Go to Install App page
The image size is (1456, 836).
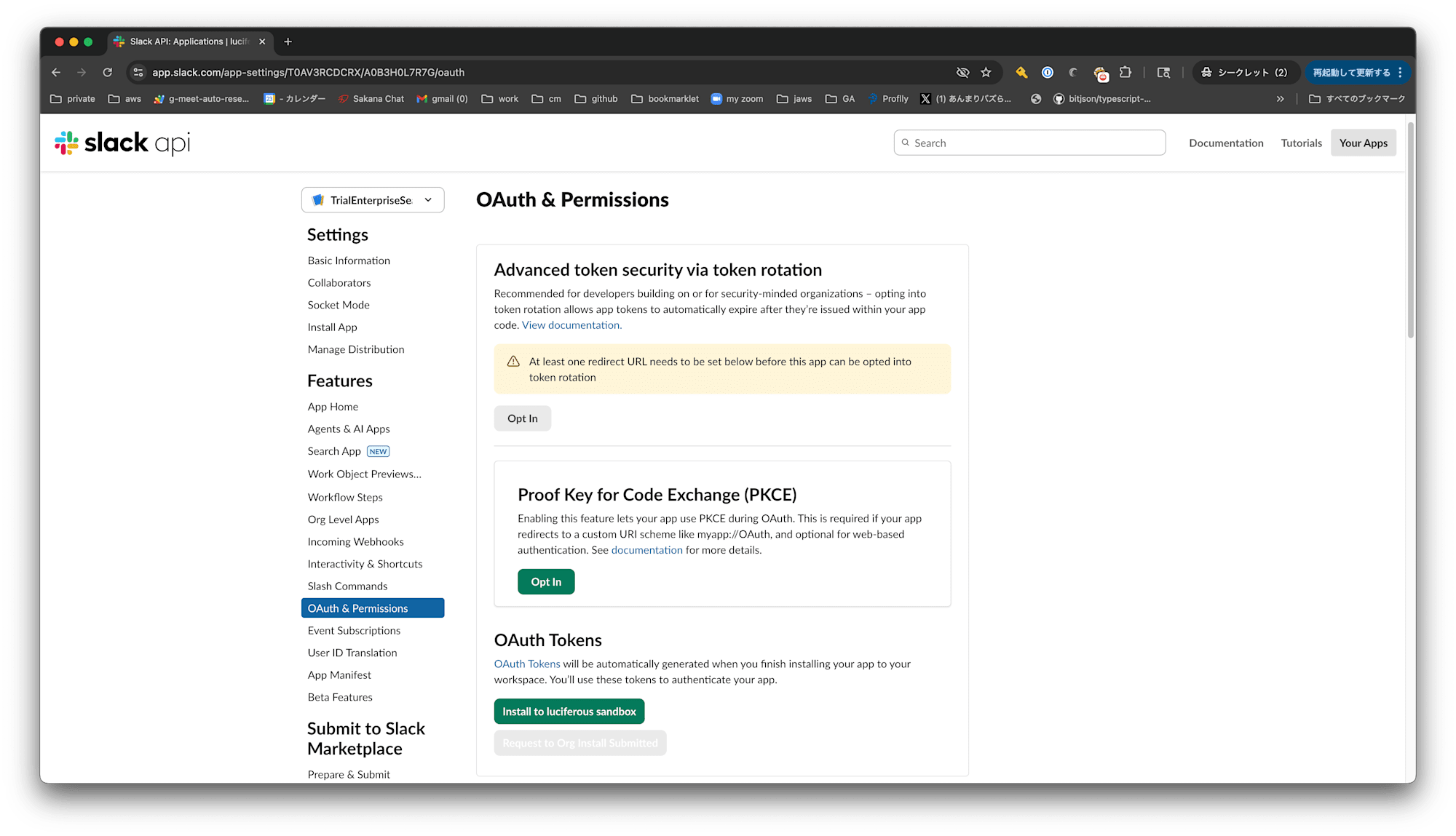(x=333, y=327)
